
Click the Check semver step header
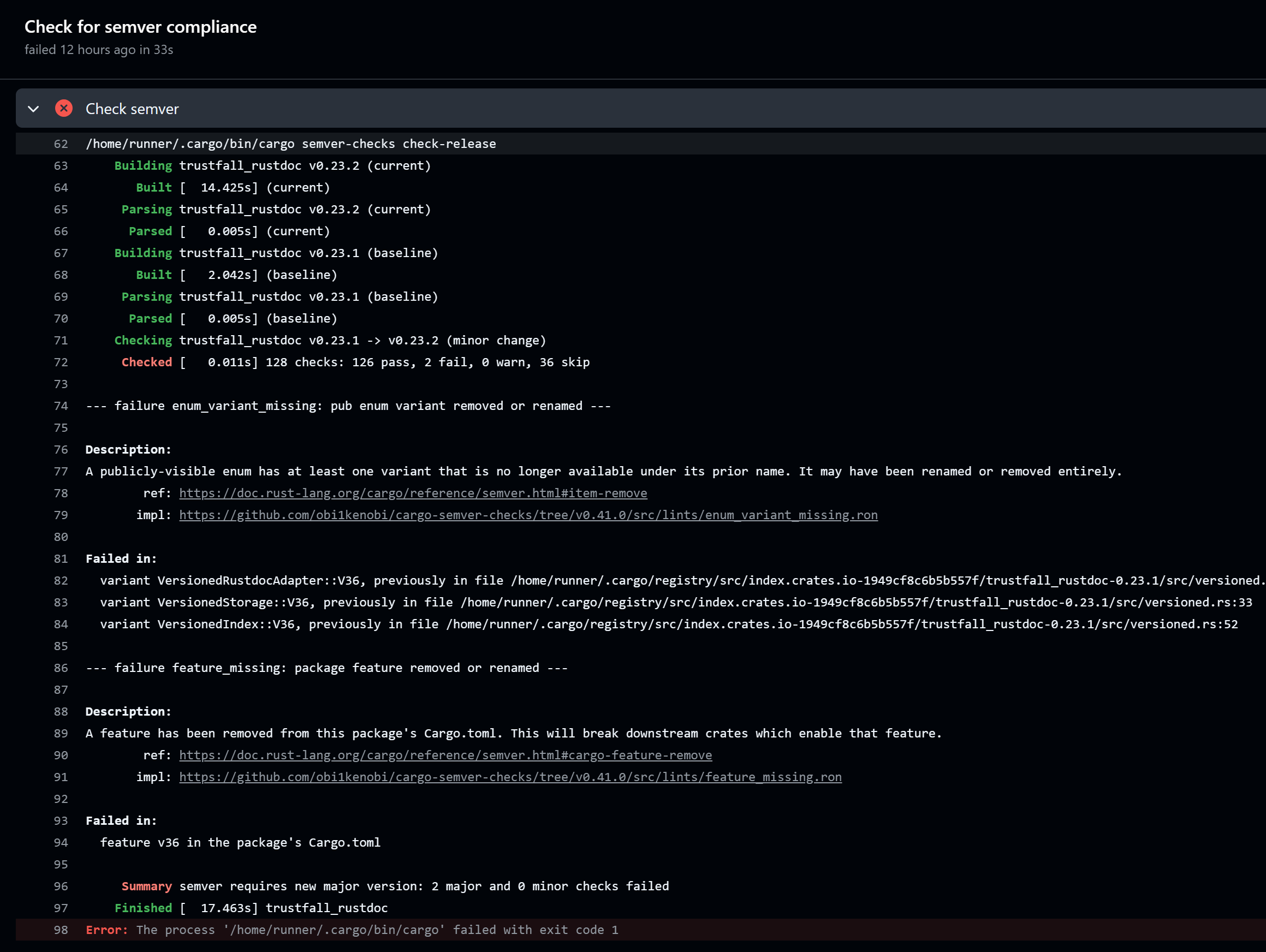tap(132, 109)
